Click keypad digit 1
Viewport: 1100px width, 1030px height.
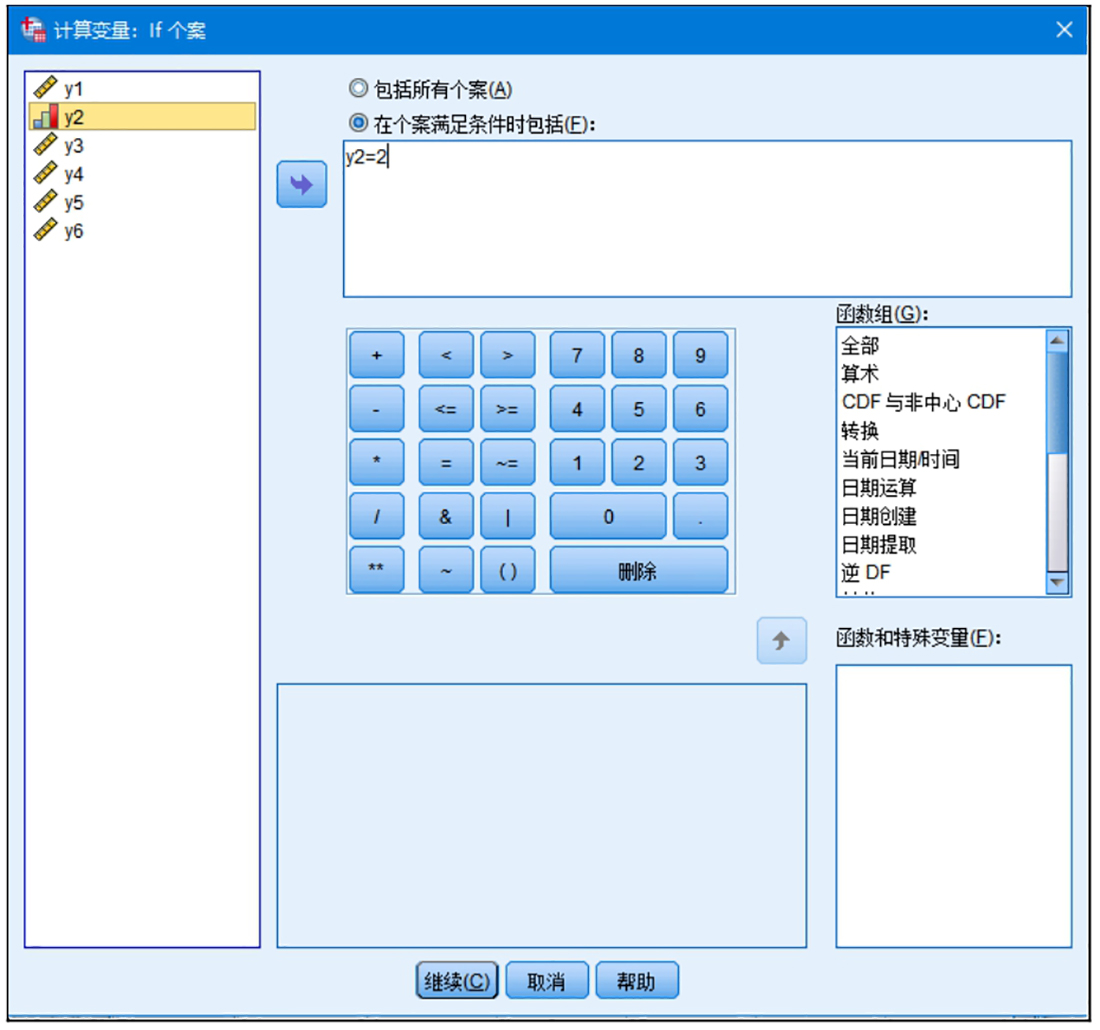[577, 462]
